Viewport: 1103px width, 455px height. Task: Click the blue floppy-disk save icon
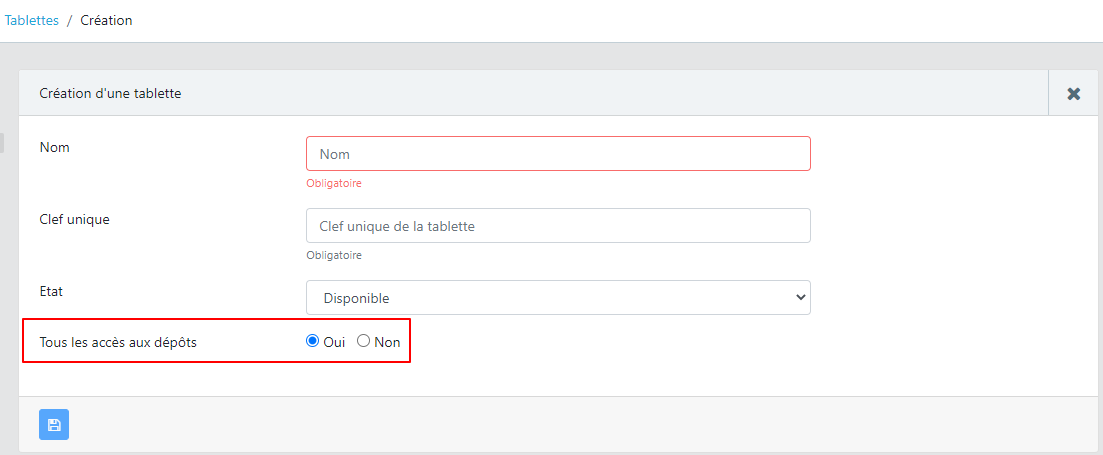point(54,425)
